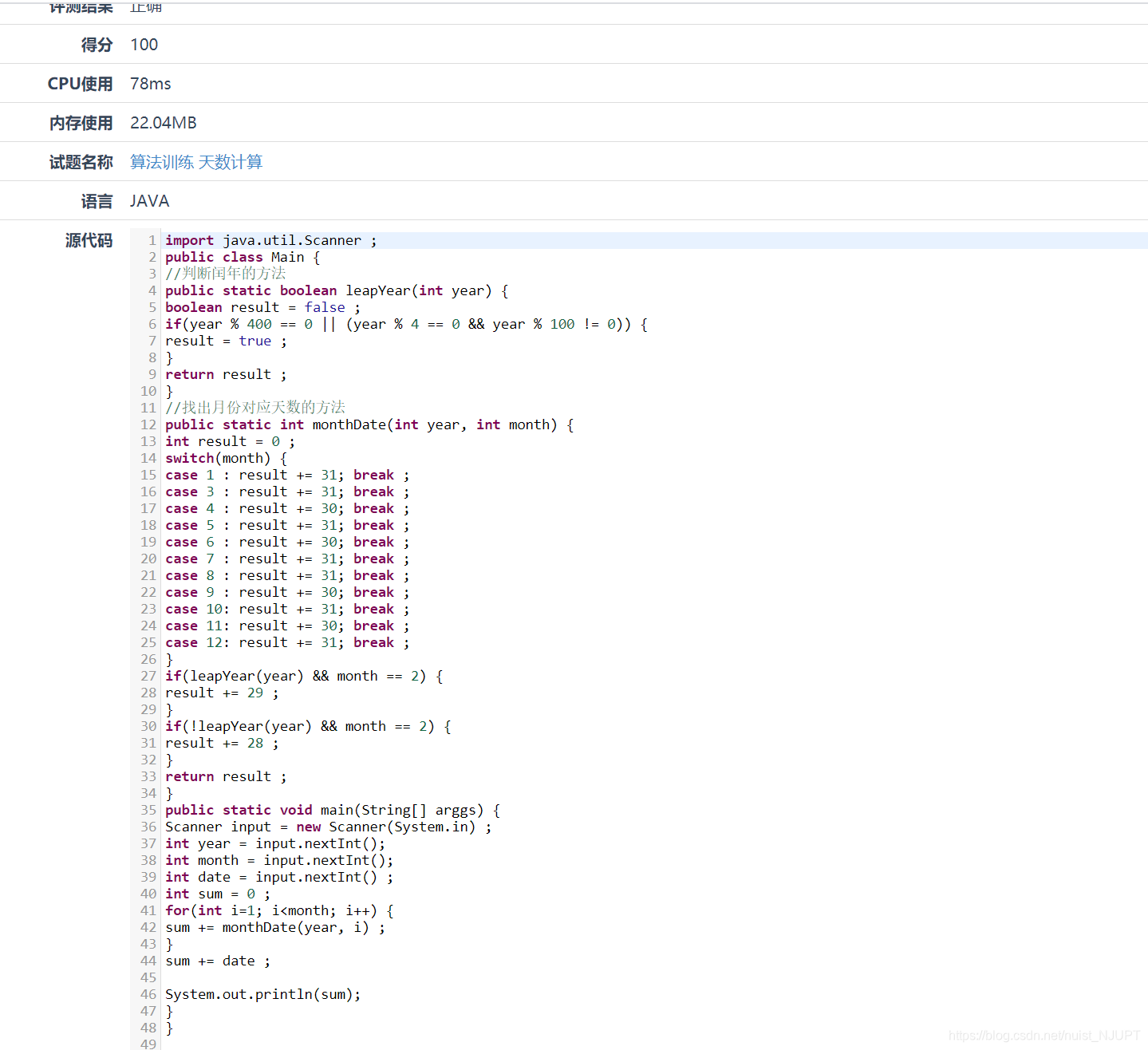This screenshot has width=1148, height=1050.
Task: Click the result += 29 line
Action: coord(222,693)
